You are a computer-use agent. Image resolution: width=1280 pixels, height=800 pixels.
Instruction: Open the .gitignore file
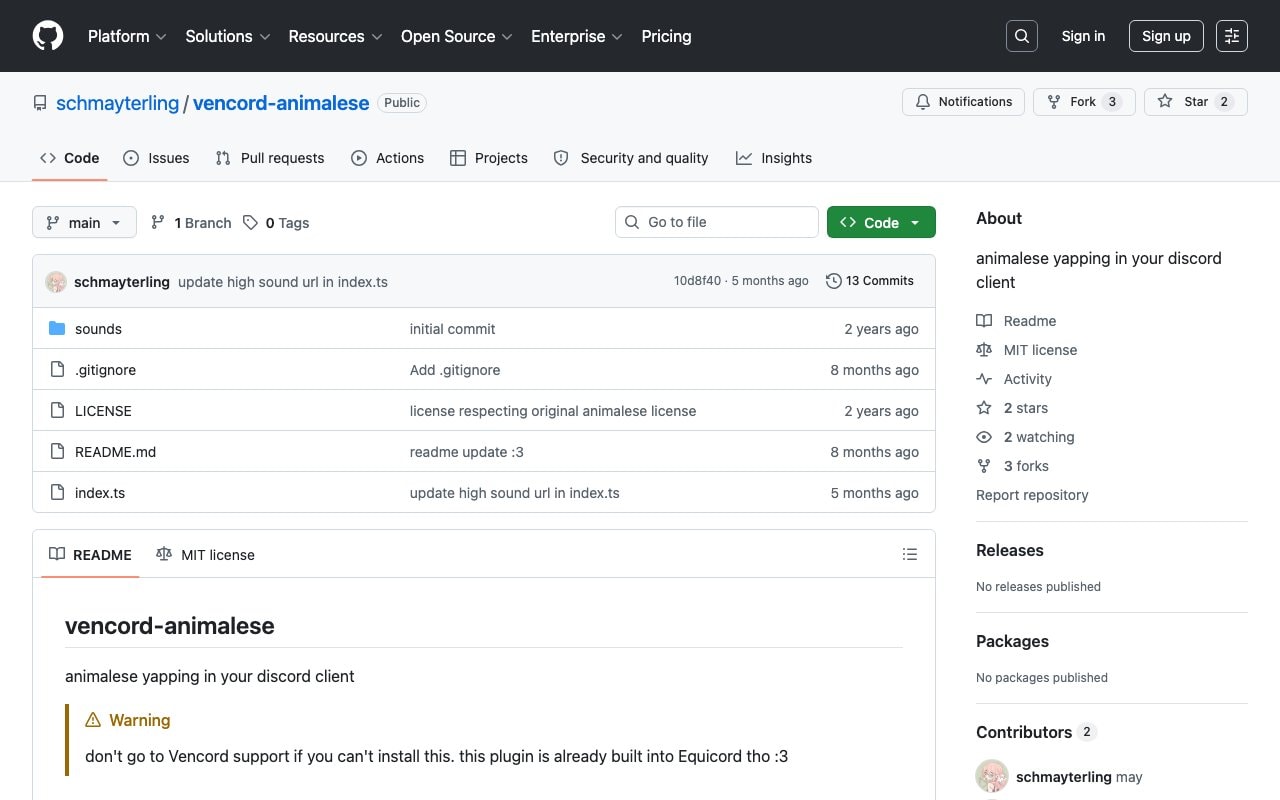coord(105,370)
